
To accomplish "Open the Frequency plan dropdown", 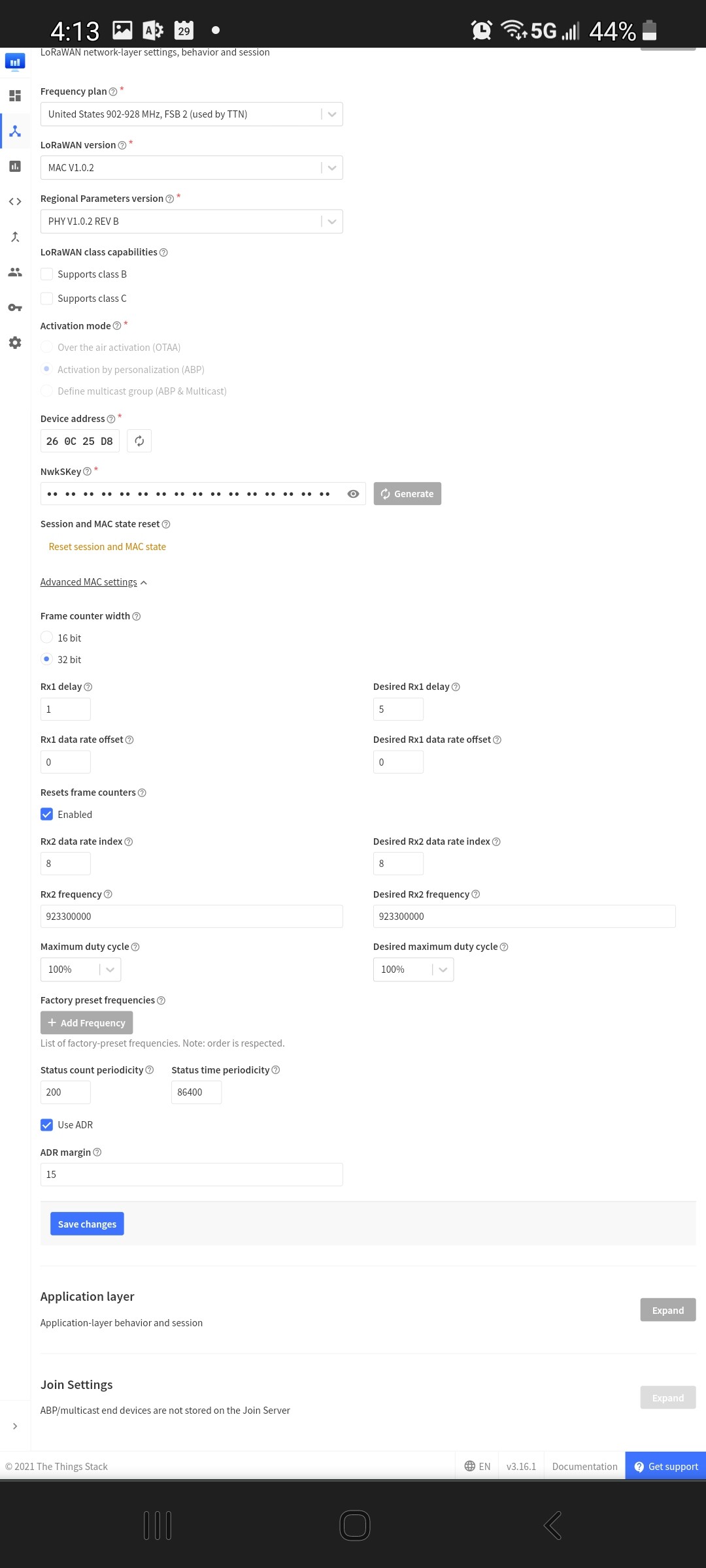I will pyautogui.click(x=192, y=114).
